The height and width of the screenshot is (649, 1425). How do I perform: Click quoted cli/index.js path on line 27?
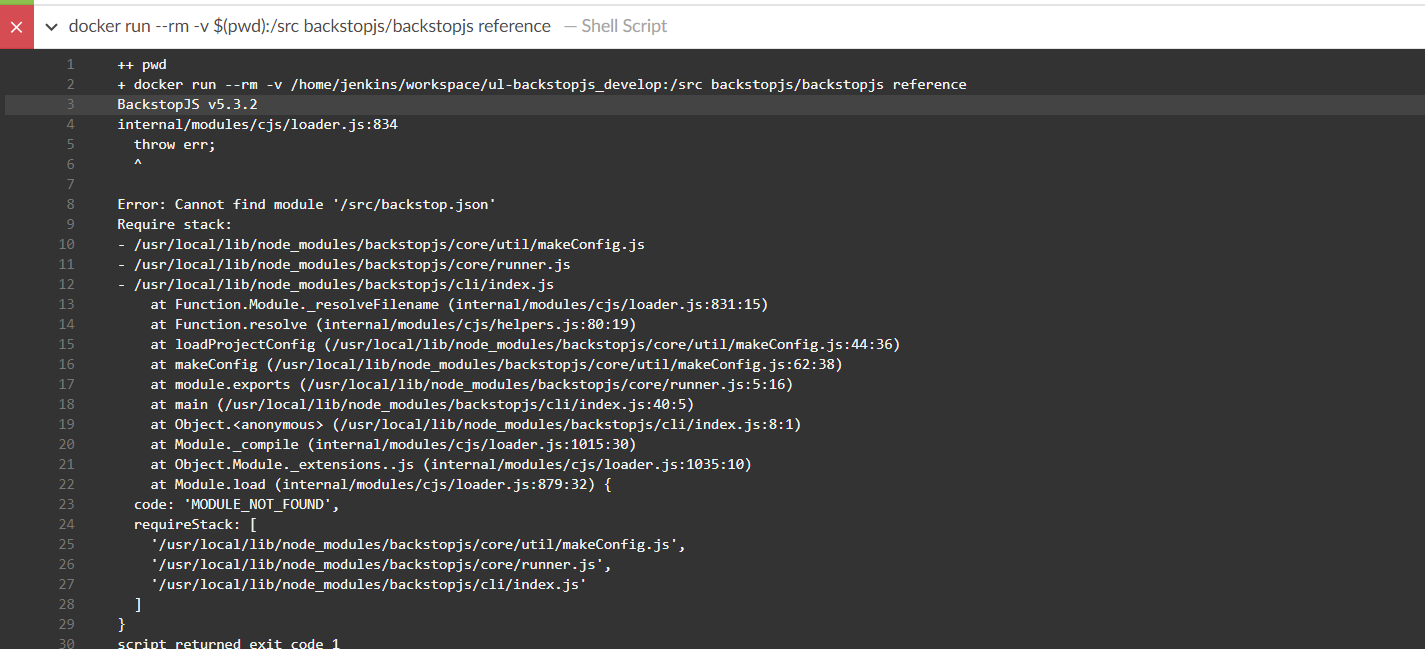pos(369,584)
